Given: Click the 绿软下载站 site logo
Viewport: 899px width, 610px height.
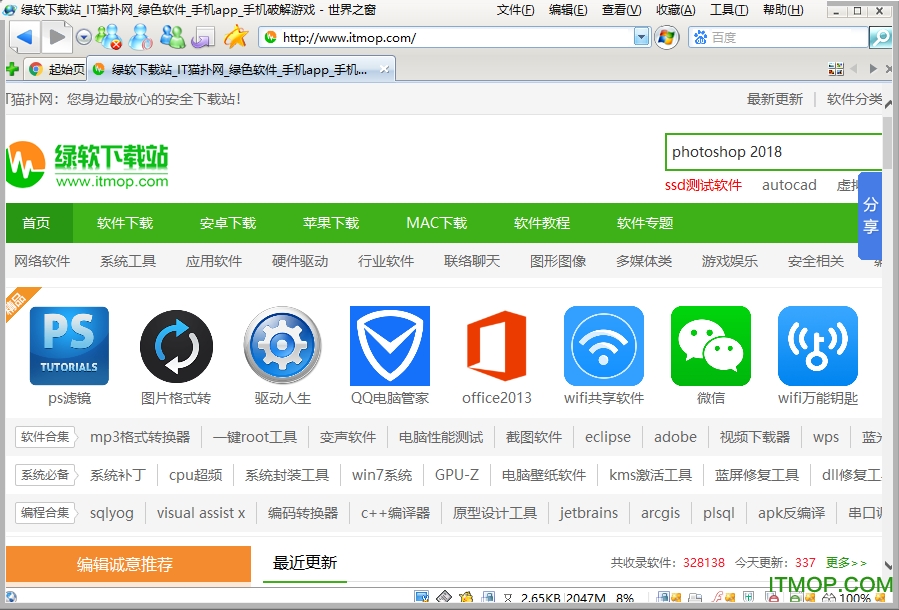Looking at the screenshot, I should tap(87, 165).
